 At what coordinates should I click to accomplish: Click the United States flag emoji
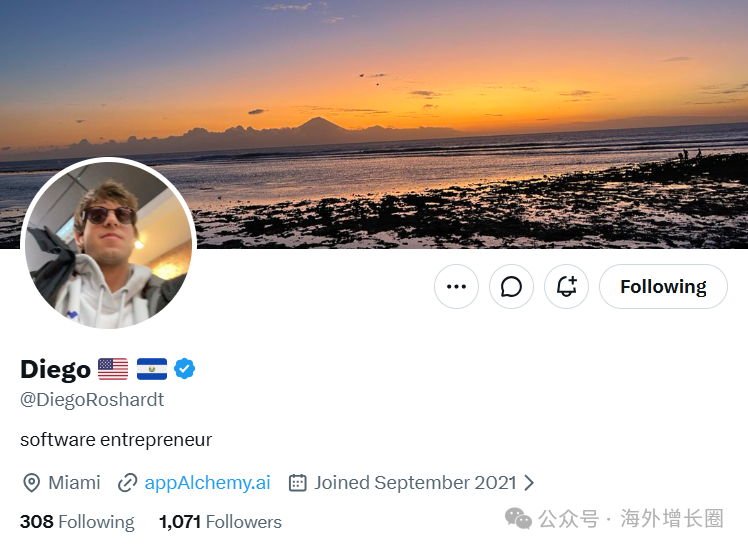click(113, 369)
